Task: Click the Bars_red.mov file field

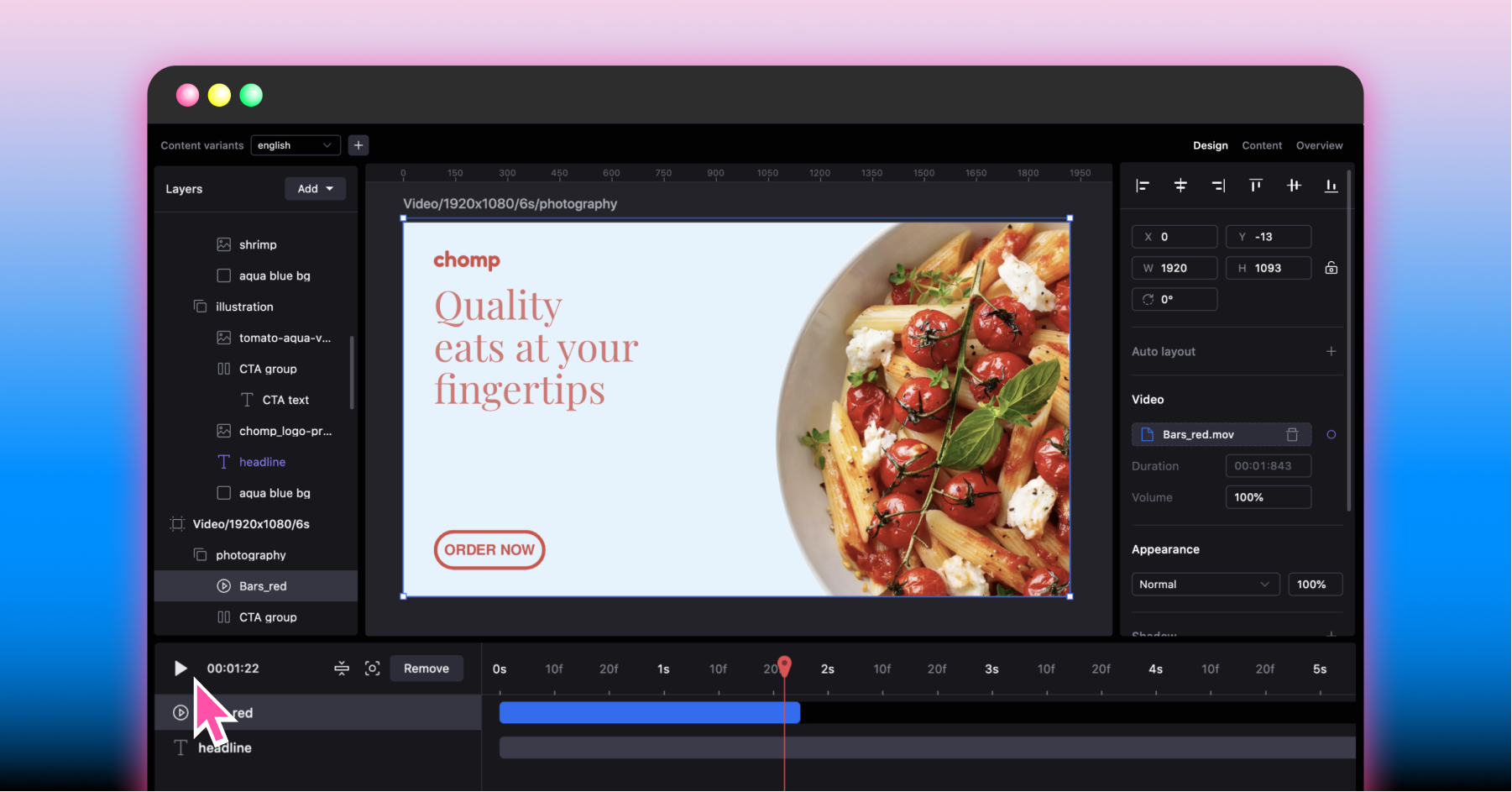Action: tap(1222, 434)
